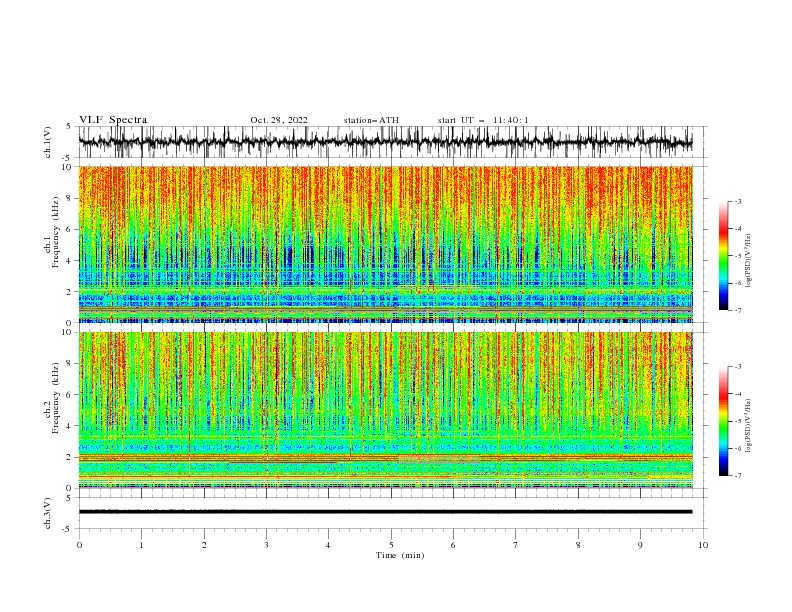Click the 'ch.1 Frequency (kHz)' axis label

[52, 233]
